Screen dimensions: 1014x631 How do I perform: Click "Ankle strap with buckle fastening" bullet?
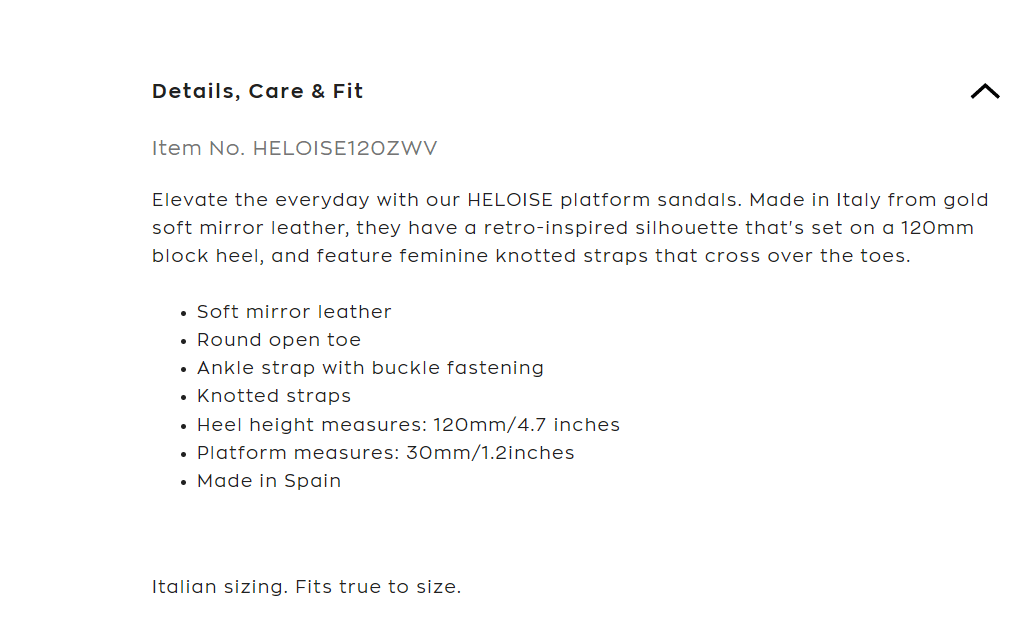tap(370, 368)
